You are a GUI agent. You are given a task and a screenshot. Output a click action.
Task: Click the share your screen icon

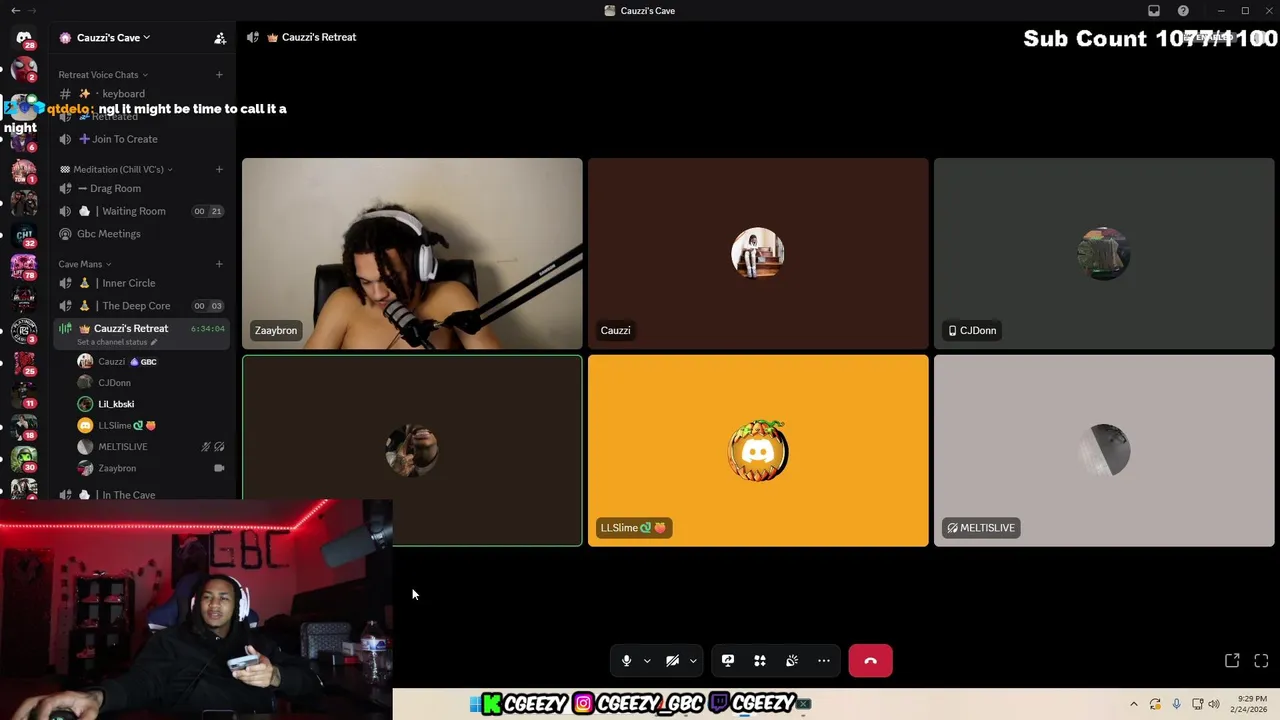[x=728, y=661]
